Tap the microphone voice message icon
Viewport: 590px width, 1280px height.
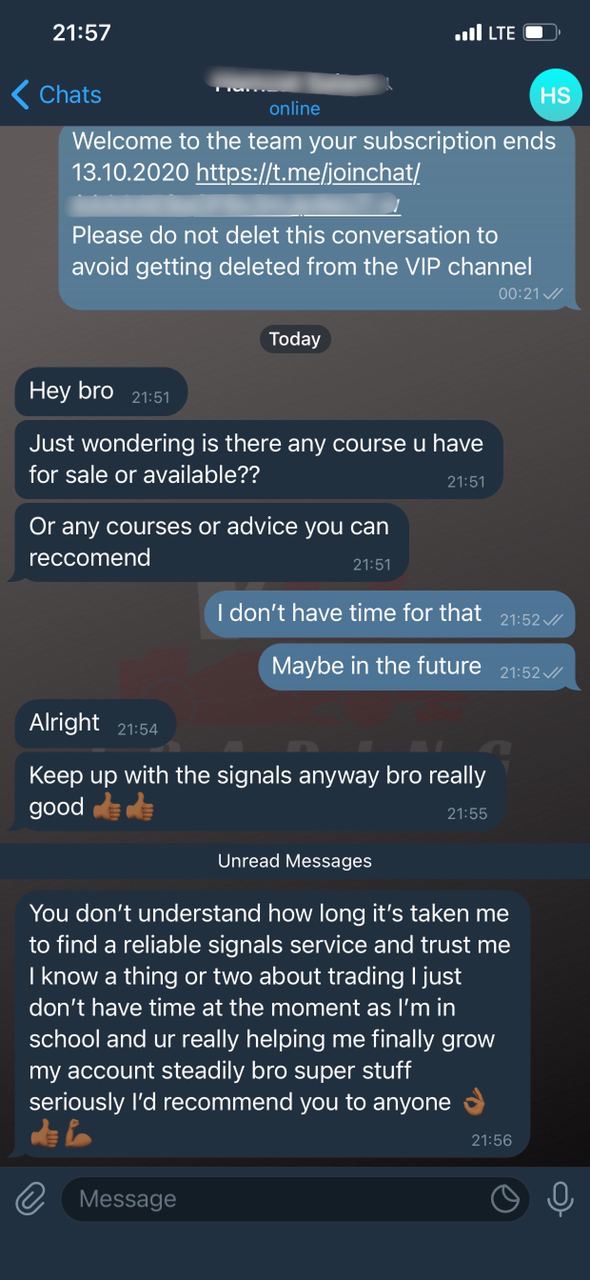(x=560, y=1198)
